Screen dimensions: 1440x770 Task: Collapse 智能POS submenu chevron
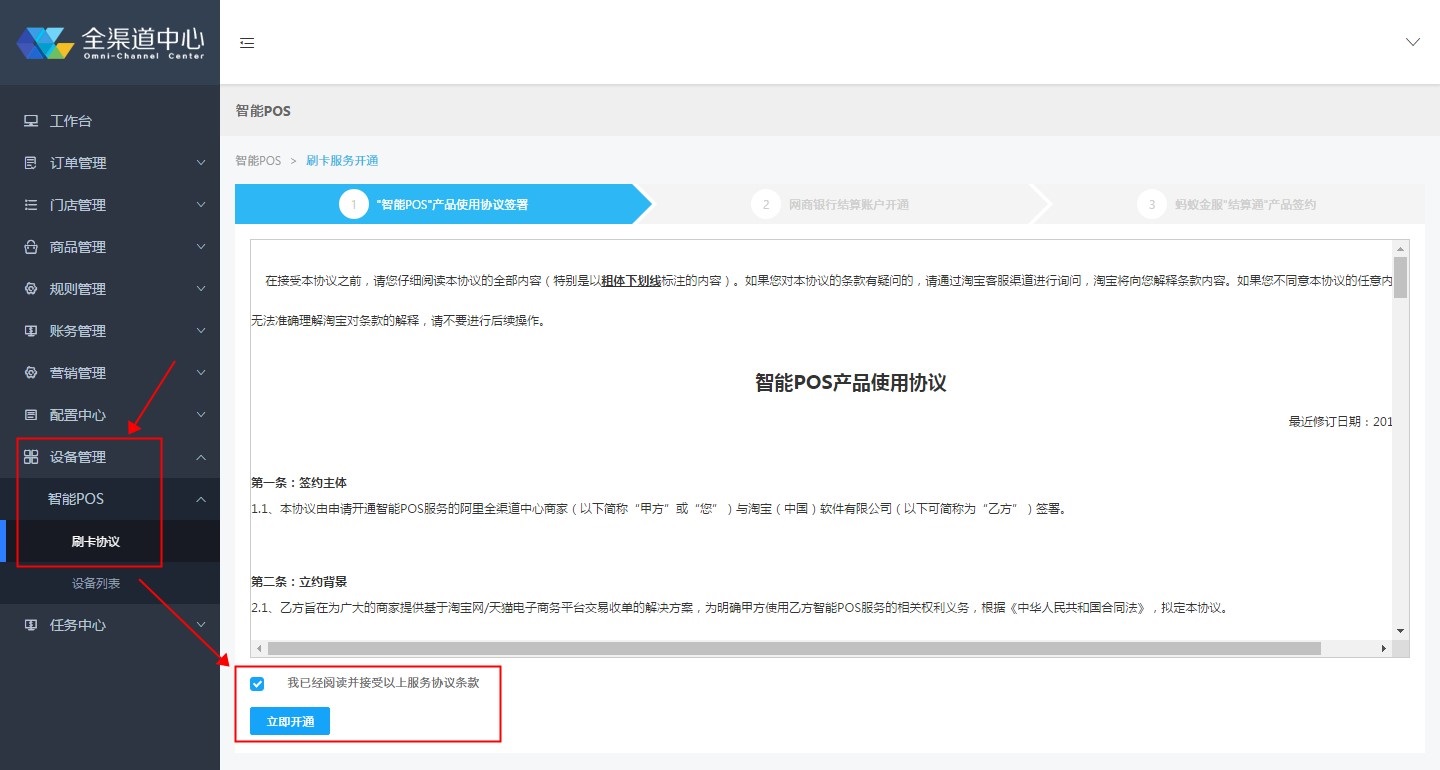point(201,499)
